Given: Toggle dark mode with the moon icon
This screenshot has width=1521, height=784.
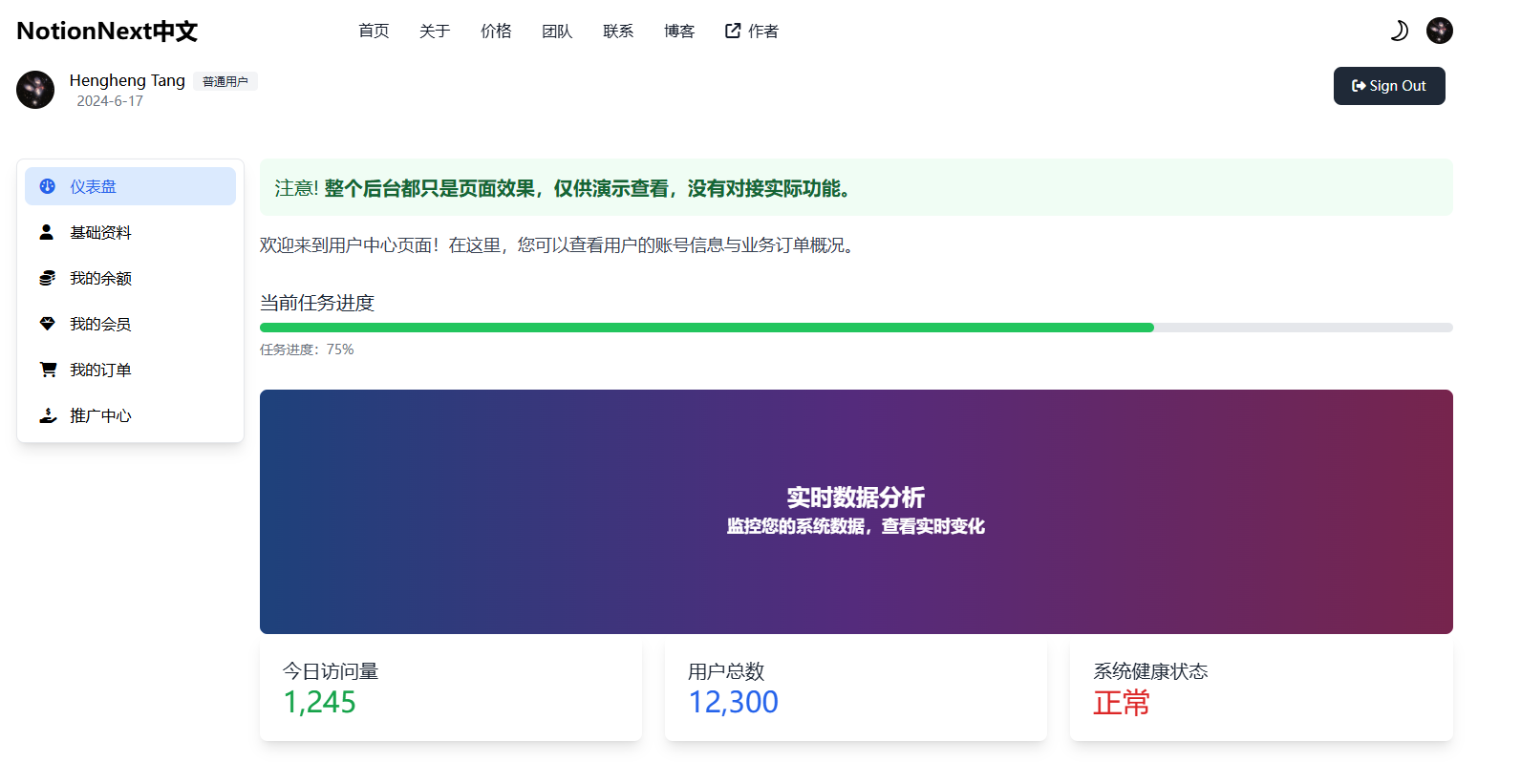Looking at the screenshot, I should pyautogui.click(x=1399, y=31).
